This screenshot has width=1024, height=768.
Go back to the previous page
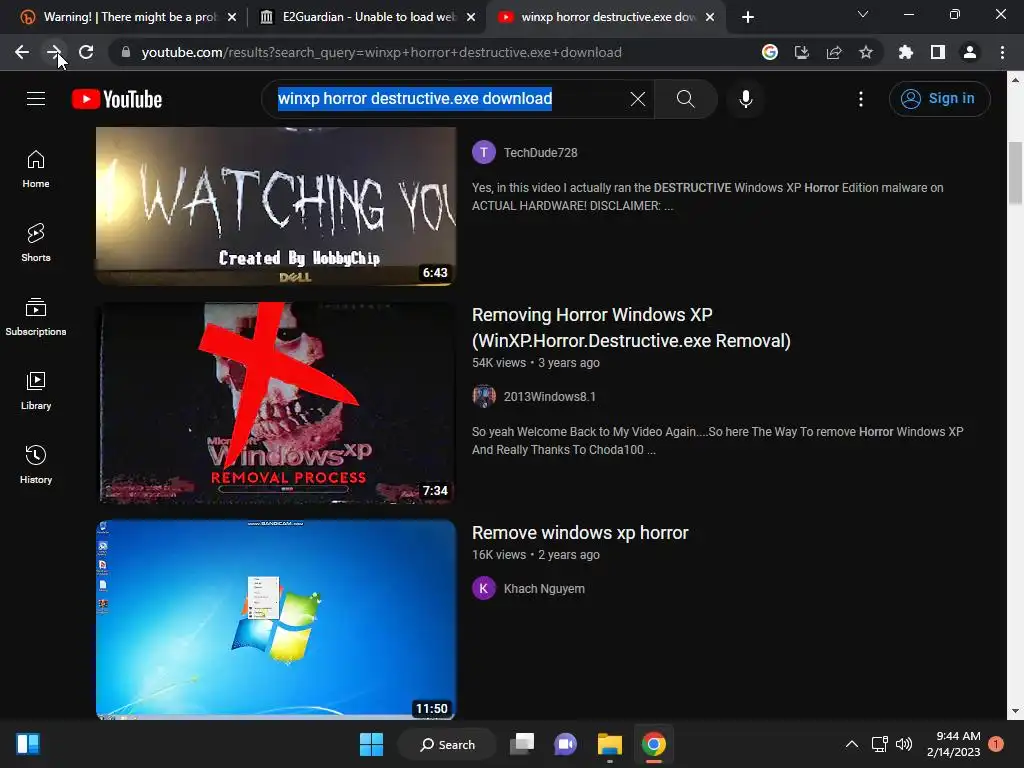point(22,52)
